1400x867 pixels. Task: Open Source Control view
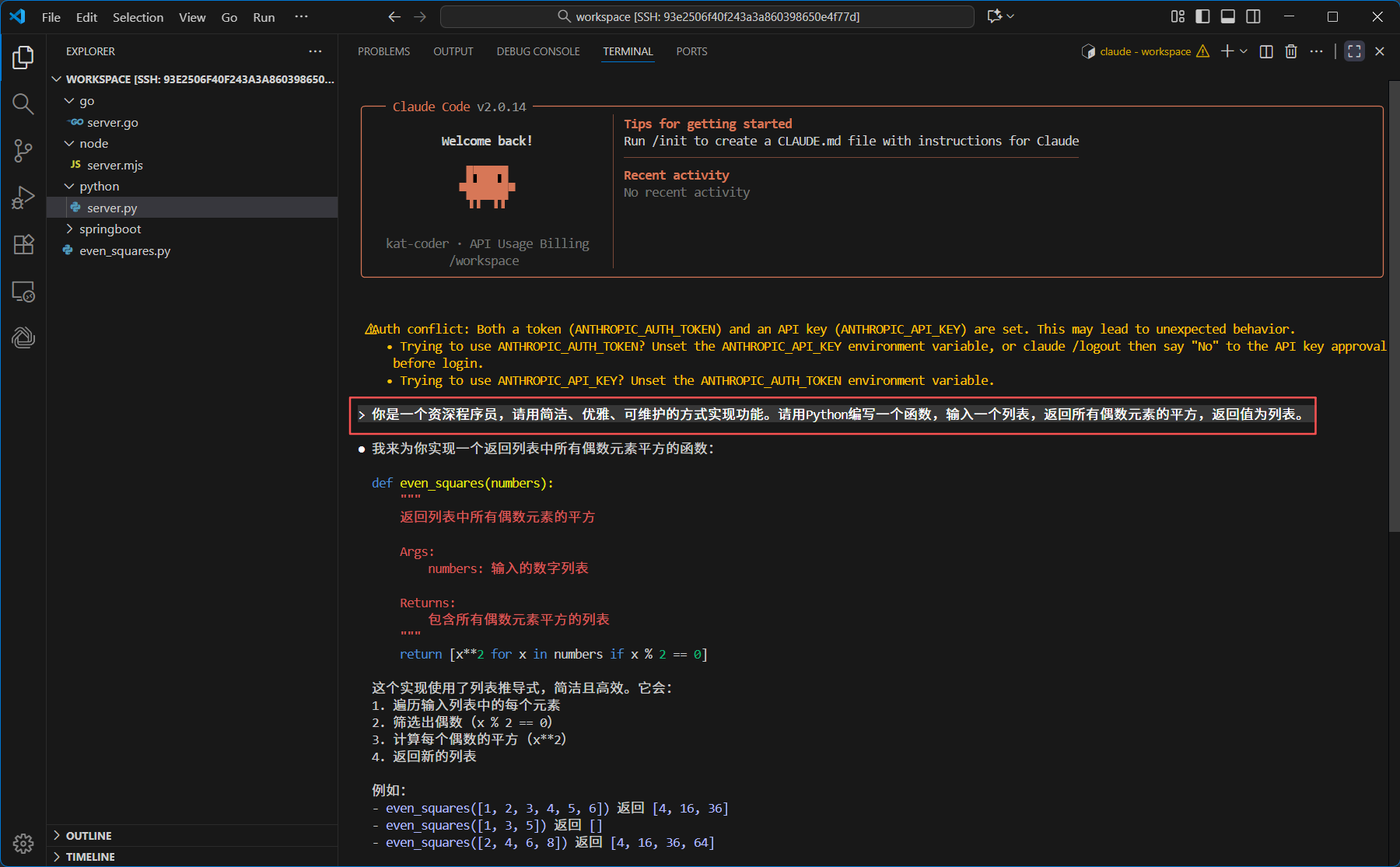tap(23, 150)
